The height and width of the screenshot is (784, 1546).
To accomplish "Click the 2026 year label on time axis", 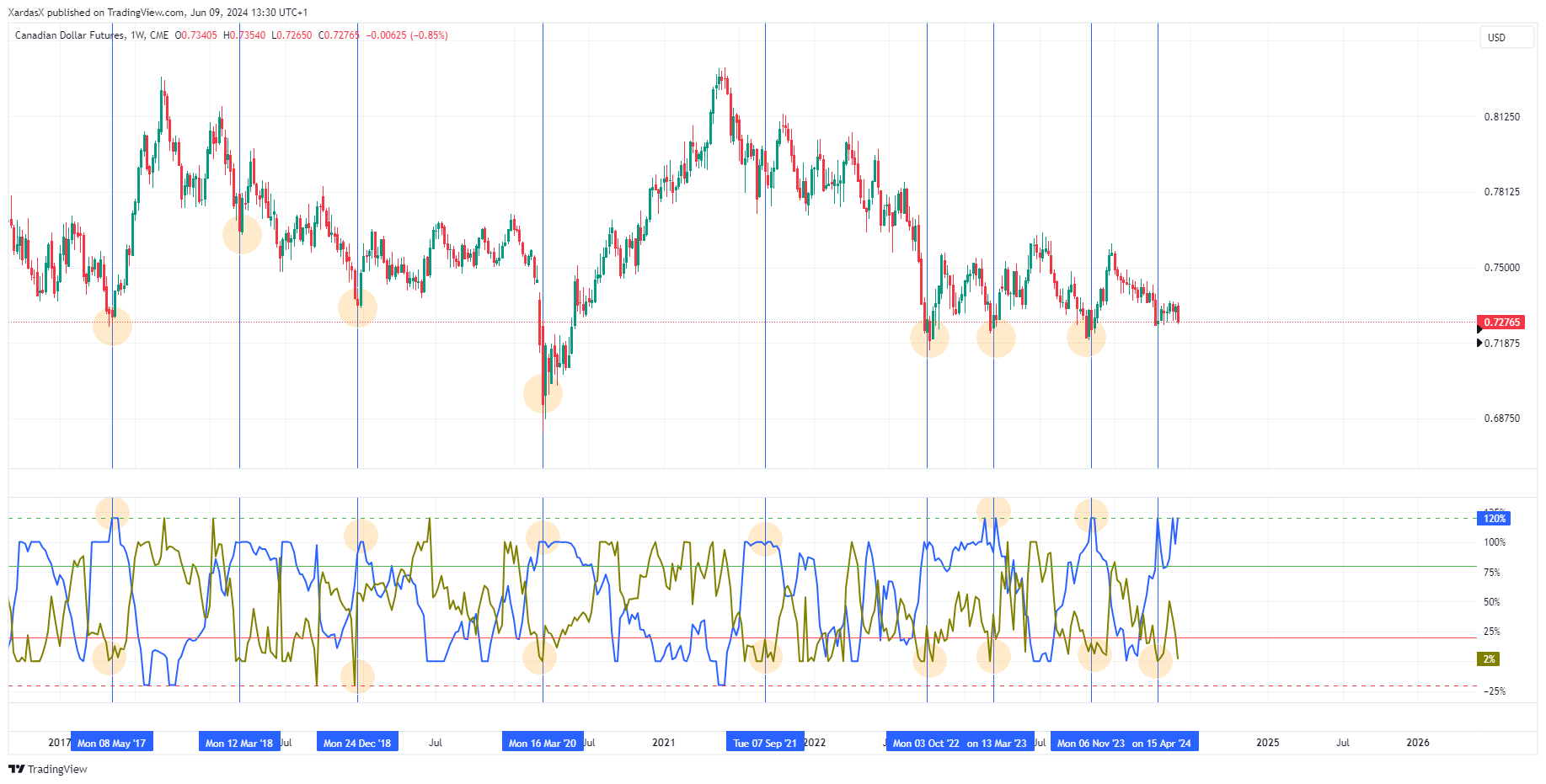I will 1418,743.
